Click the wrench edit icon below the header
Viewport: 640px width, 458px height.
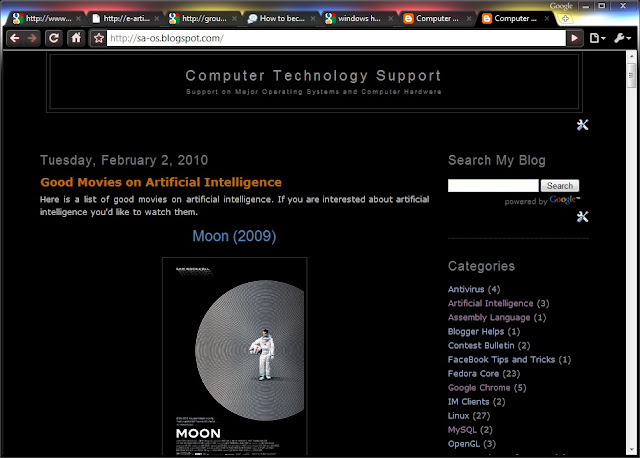582,125
